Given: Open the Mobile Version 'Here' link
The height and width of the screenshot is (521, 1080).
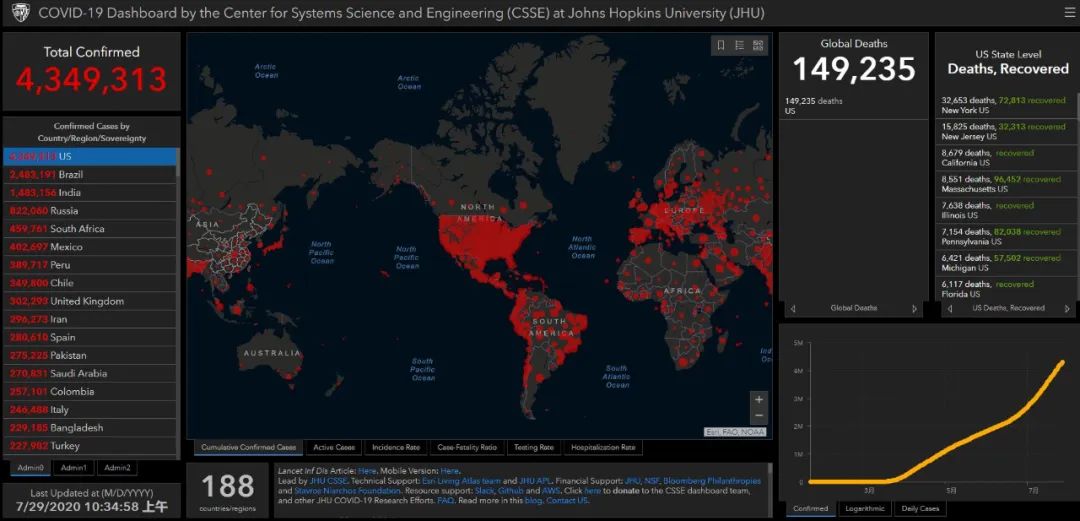Looking at the screenshot, I should [450, 471].
